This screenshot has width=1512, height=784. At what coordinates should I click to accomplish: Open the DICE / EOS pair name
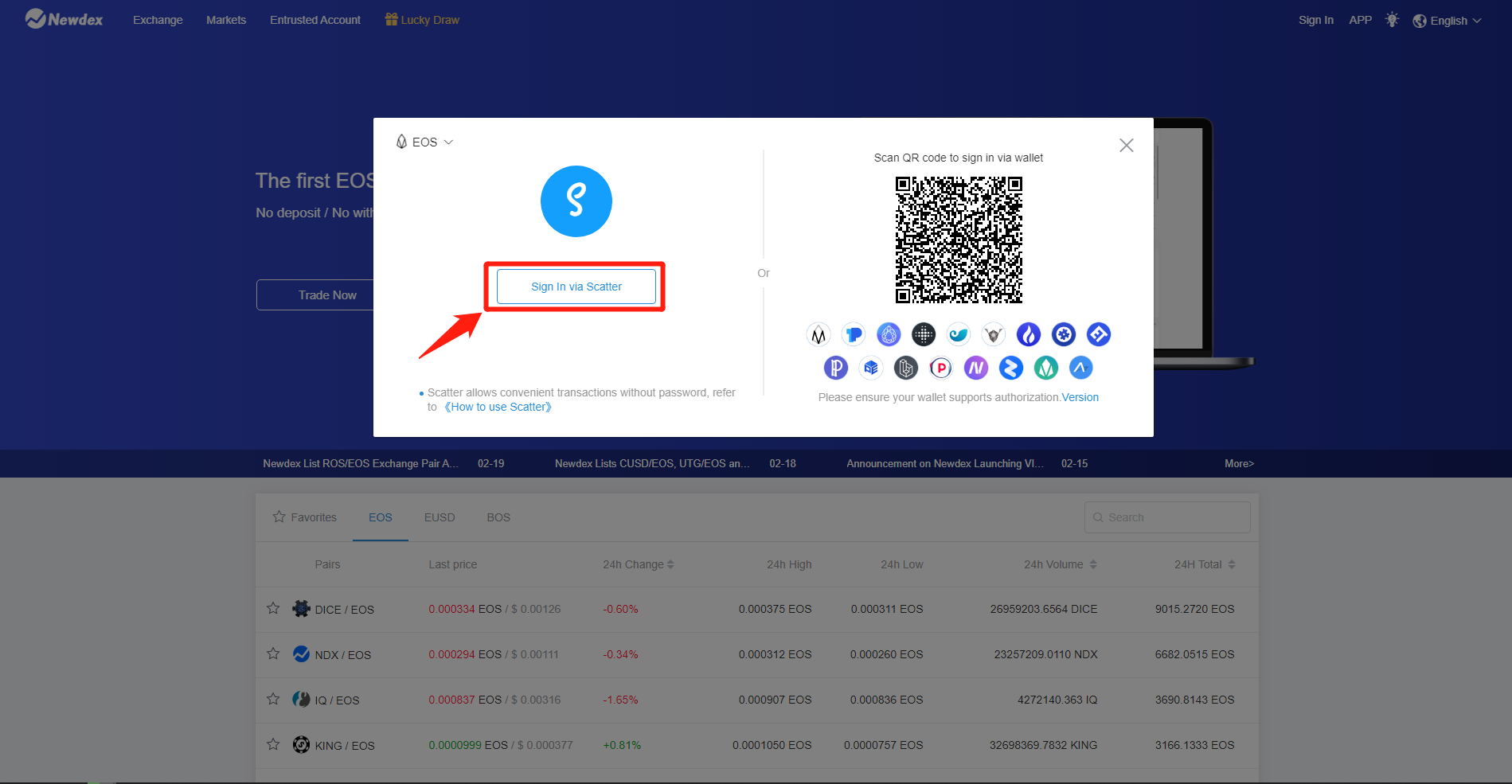point(344,610)
